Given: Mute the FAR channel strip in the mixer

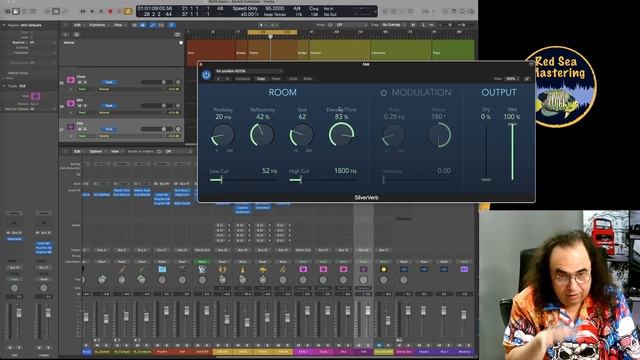Looking at the screenshot, I should coord(359,345).
